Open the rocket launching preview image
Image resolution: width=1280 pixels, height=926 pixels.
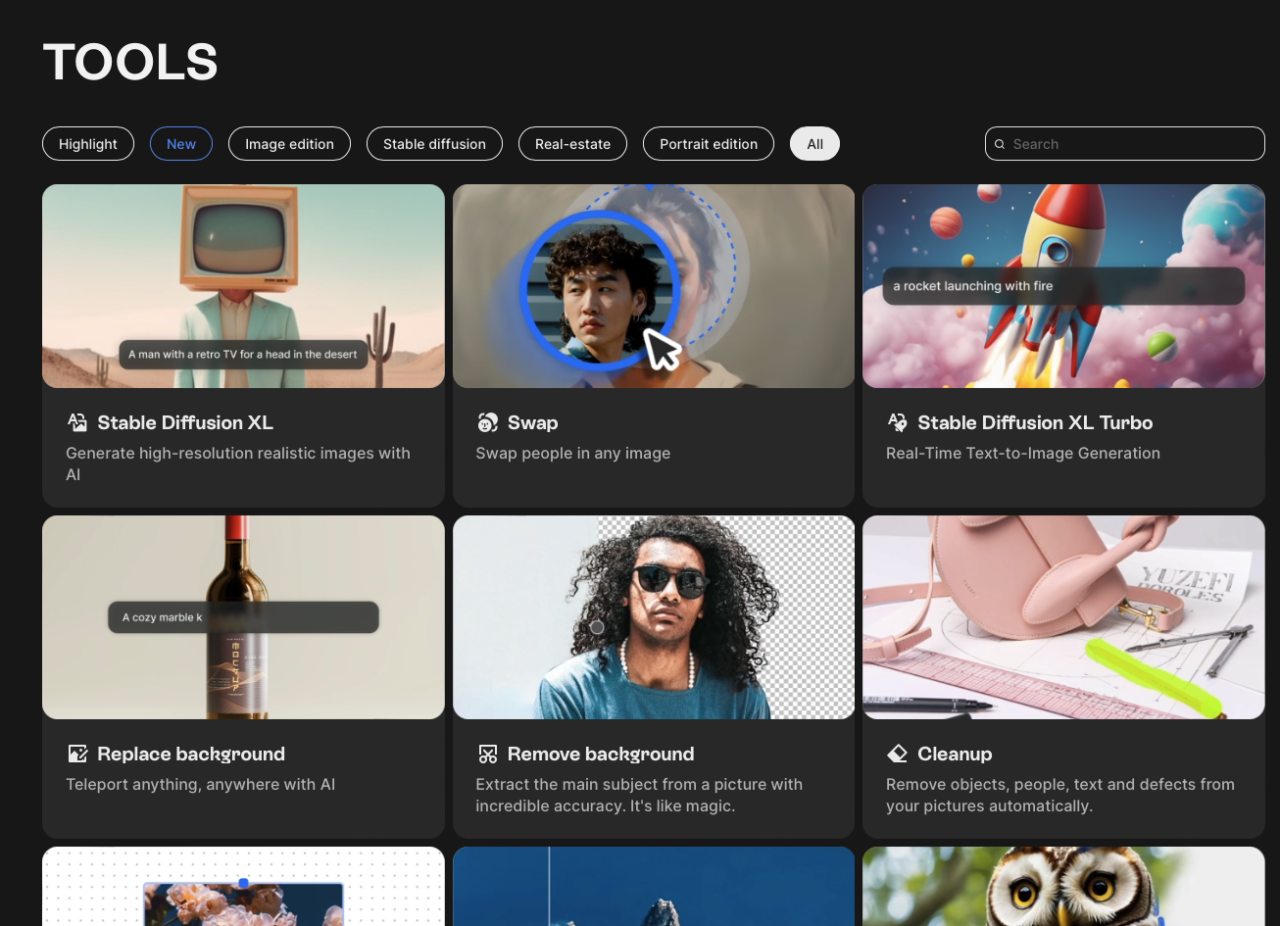pyautogui.click(x=1063, y=285)
